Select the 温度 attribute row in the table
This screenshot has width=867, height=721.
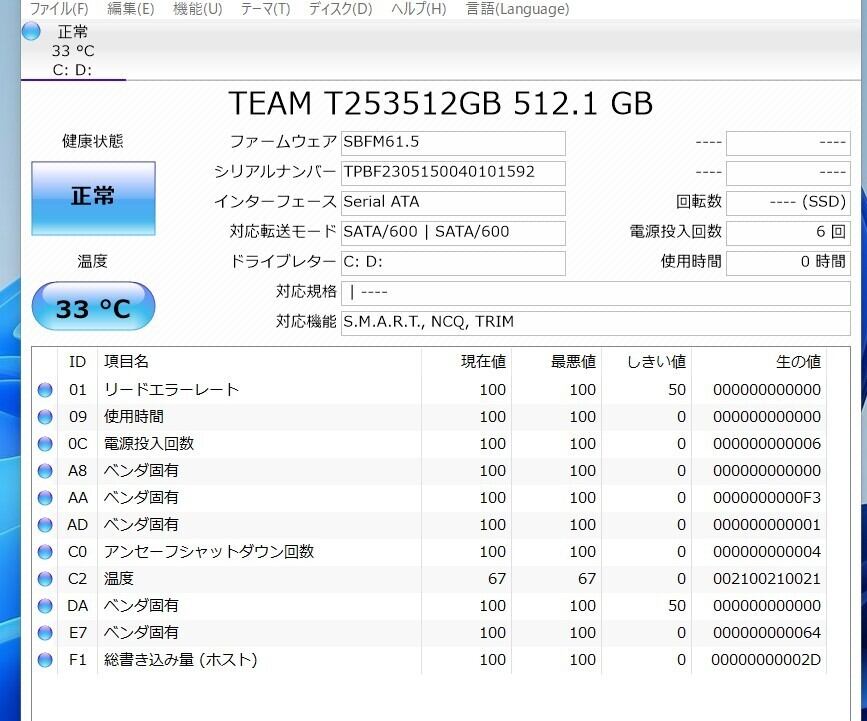[429, 579]
